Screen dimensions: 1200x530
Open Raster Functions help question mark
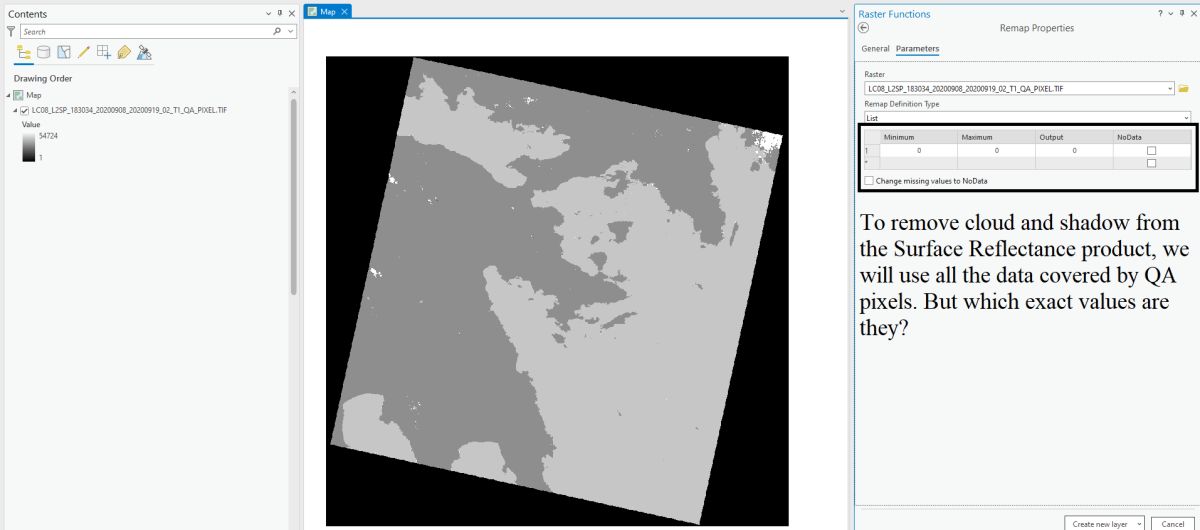point(1160,14)
